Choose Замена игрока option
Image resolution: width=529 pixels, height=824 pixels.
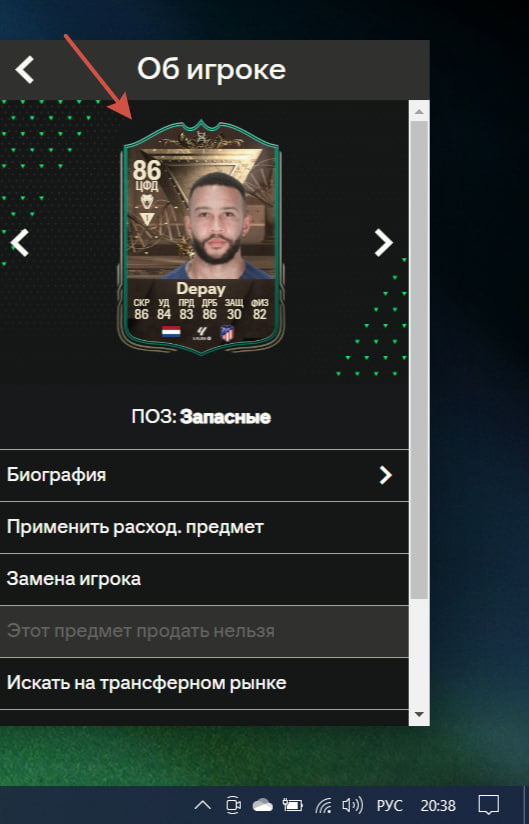point(204,579)
